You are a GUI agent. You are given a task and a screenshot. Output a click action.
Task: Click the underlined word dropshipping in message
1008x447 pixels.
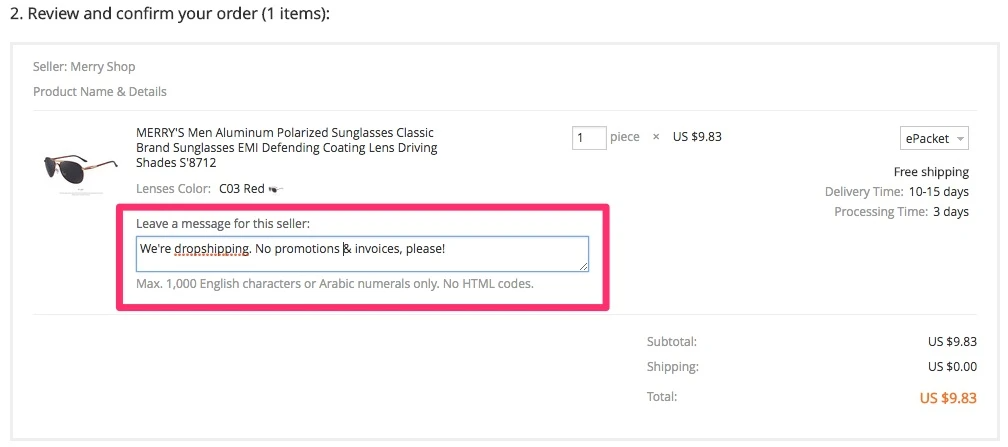coord(212,249)
